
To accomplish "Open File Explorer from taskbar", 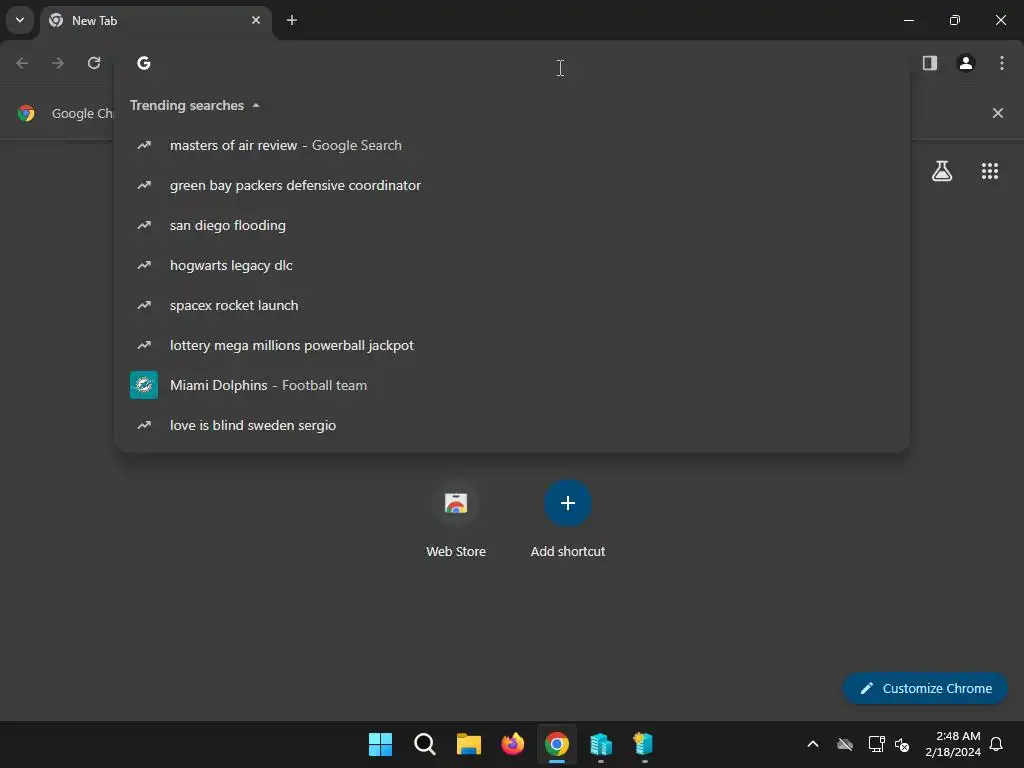I will 468,744.
